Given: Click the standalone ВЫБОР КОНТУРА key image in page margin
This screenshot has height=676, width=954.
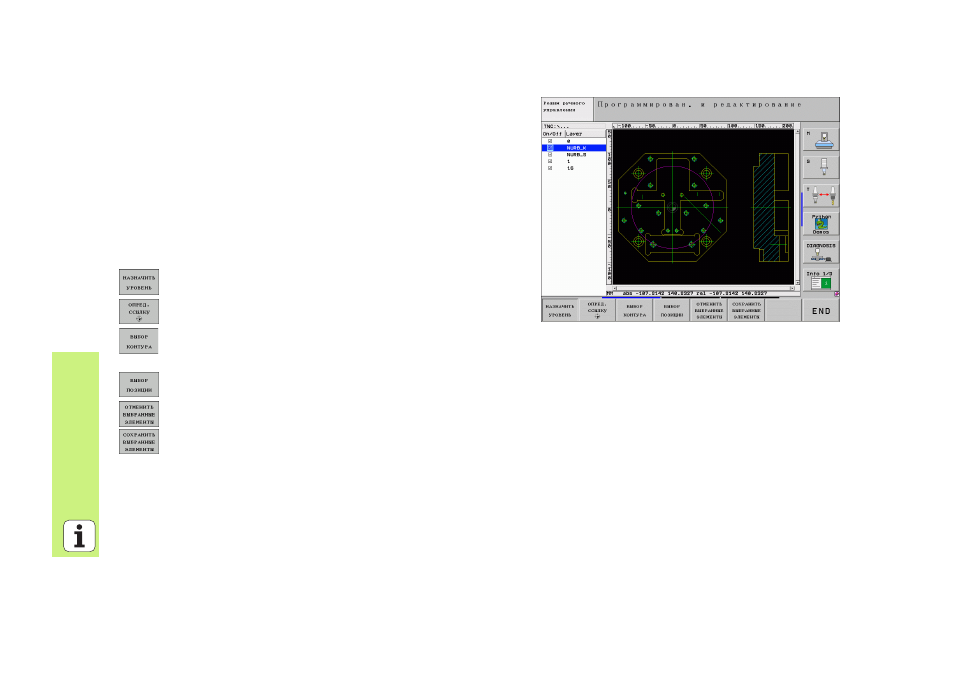Looking at the screenshot, I should pyautogui.click(x=139, y=341).
